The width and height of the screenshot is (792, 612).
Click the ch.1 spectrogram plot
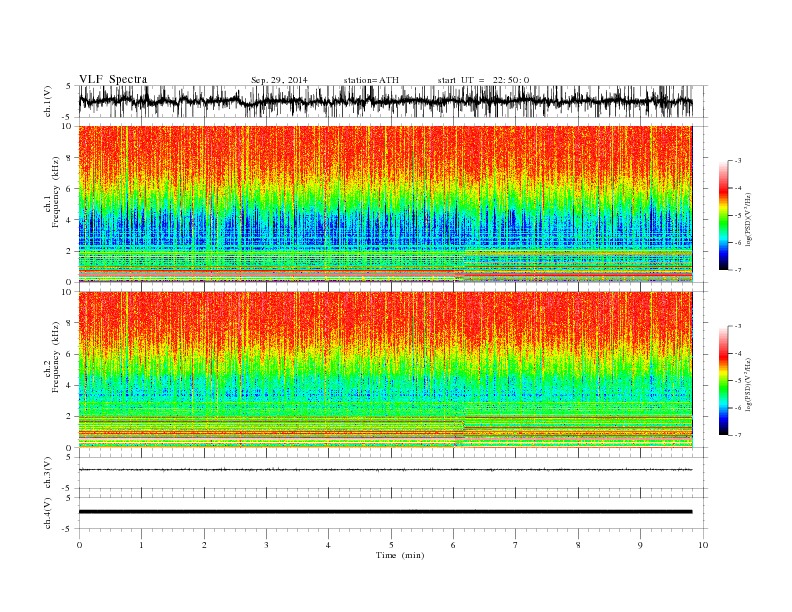coord(385,204)
